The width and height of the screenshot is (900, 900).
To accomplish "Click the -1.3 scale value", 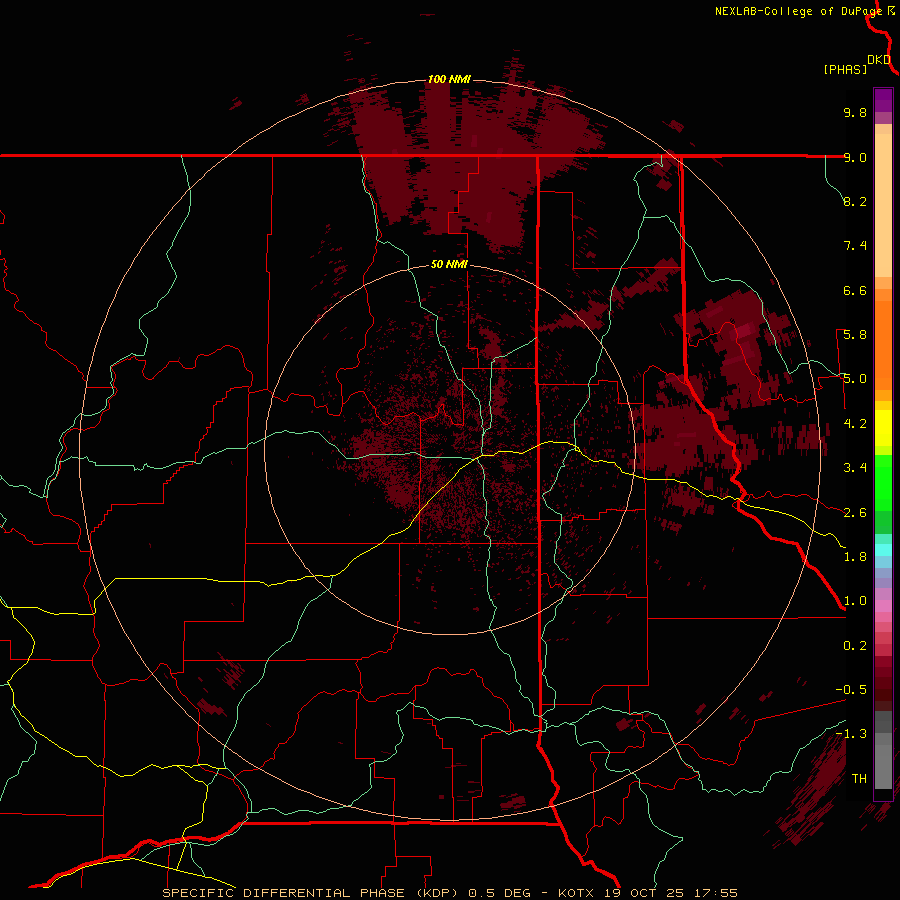I will point(851,734).
